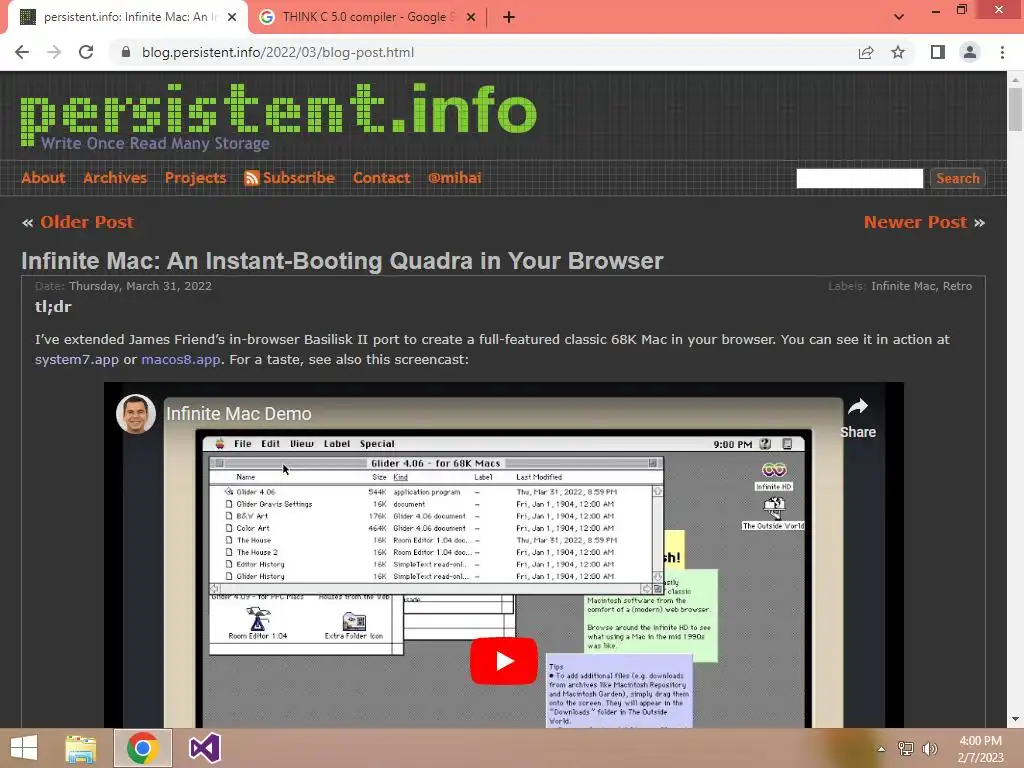This screenshot has height=768, width=1024.
Task: Open Chrome profile avatar menu
Action: coord(970,52)
